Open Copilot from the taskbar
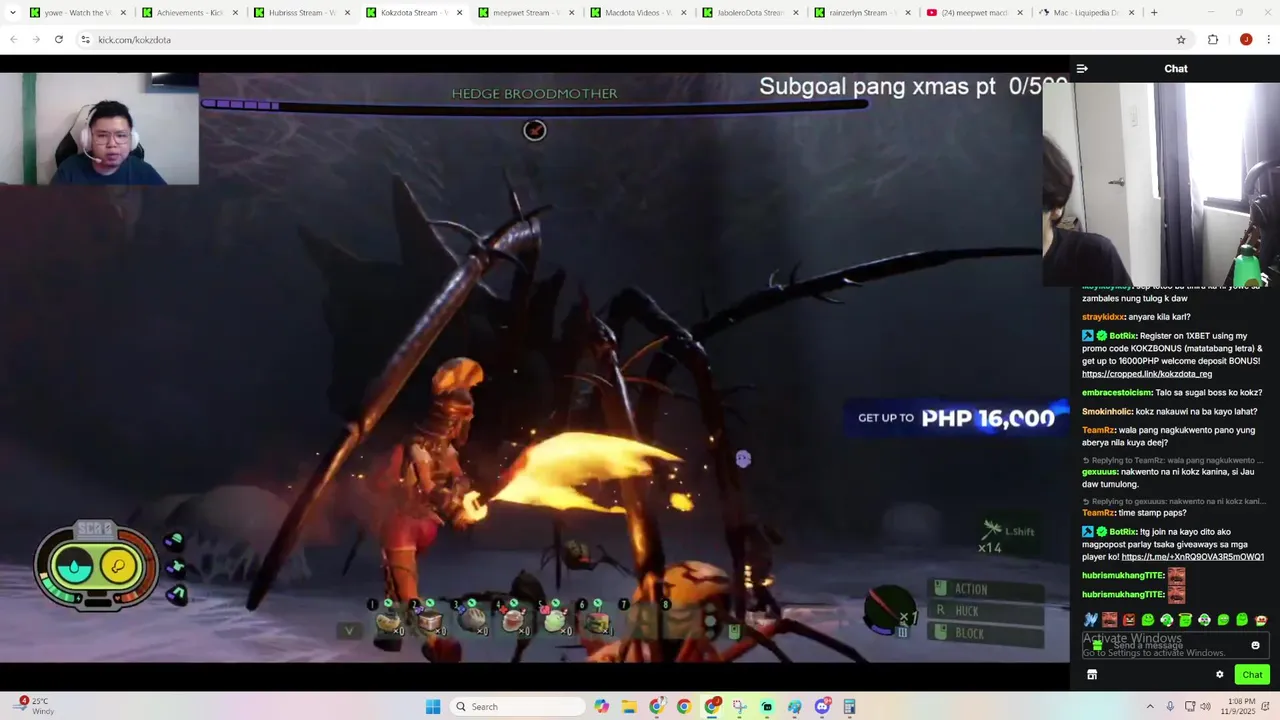1280x720 pixels. point(601,707)
